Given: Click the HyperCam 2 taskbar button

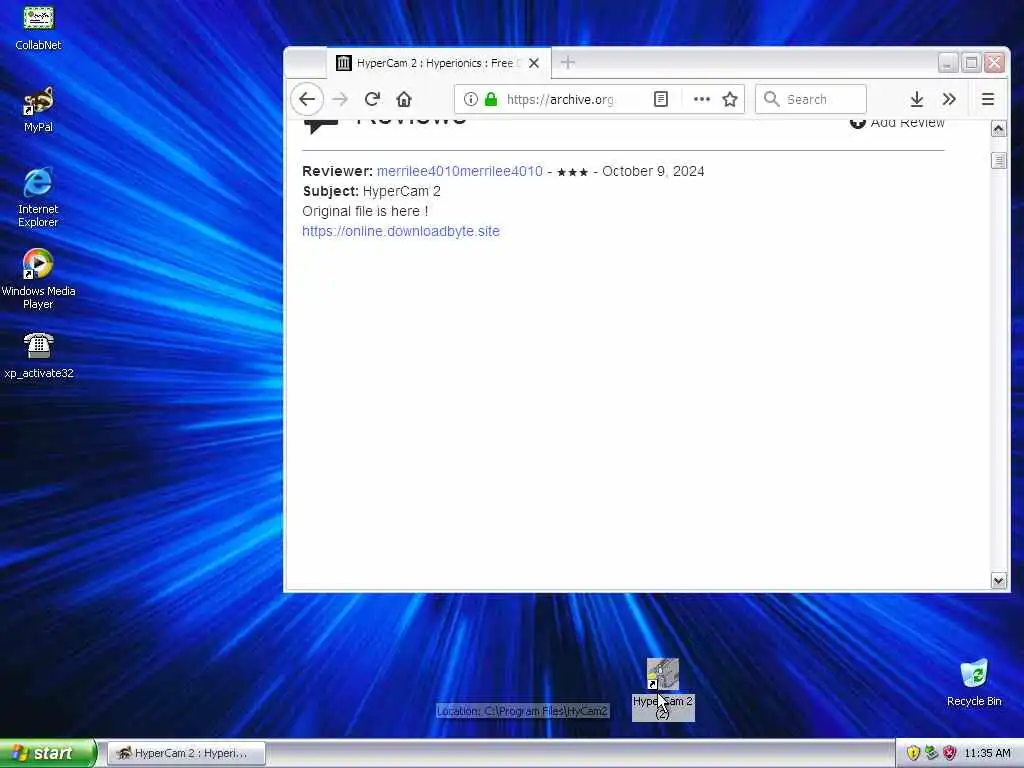Looking at the screenshot, I should (186, 753).
